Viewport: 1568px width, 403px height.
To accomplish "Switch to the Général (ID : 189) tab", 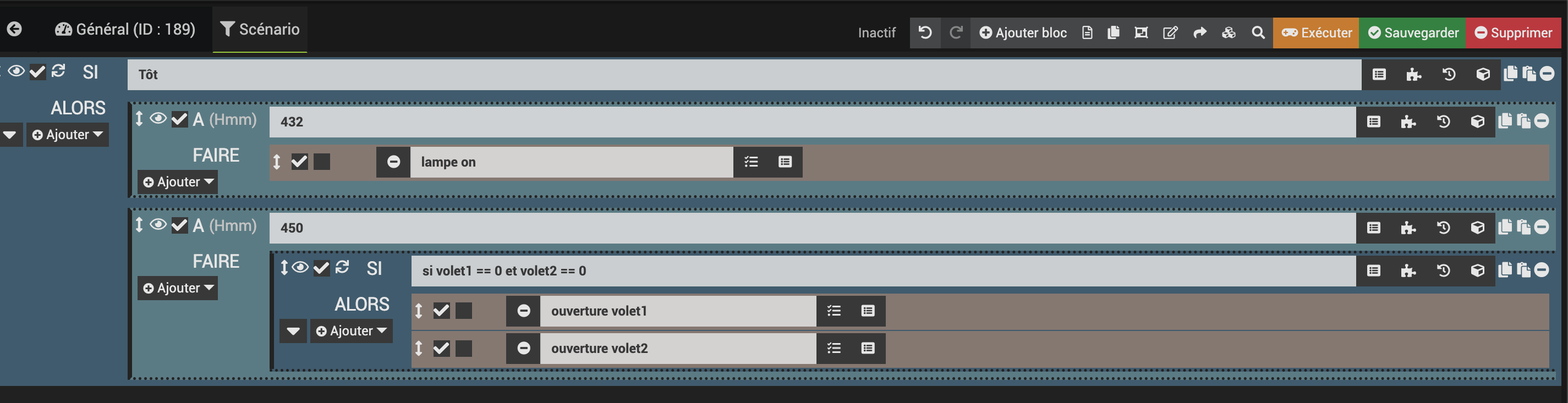I will tap(125, 29).
